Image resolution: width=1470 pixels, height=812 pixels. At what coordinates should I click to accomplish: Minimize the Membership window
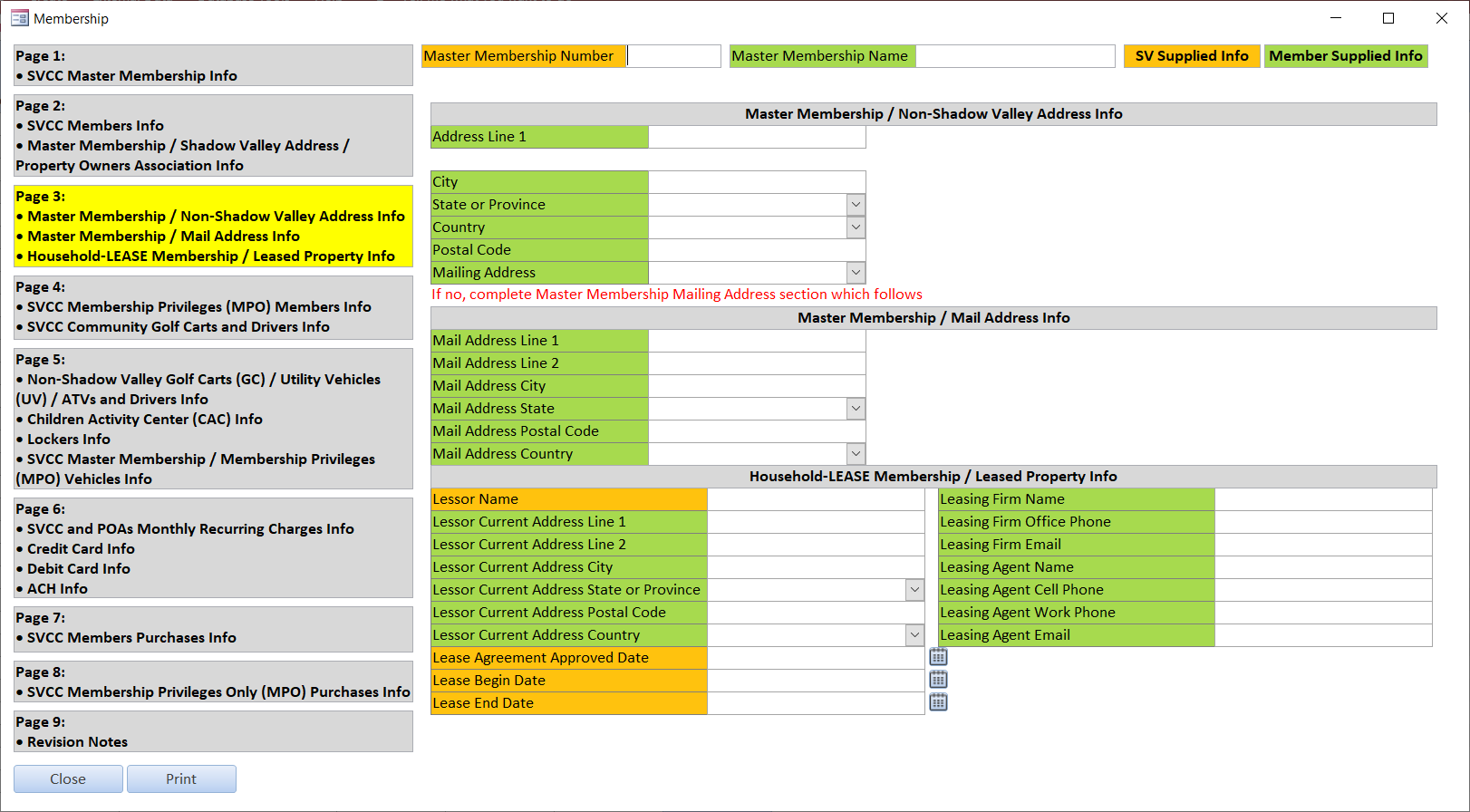pos(1336,18)
